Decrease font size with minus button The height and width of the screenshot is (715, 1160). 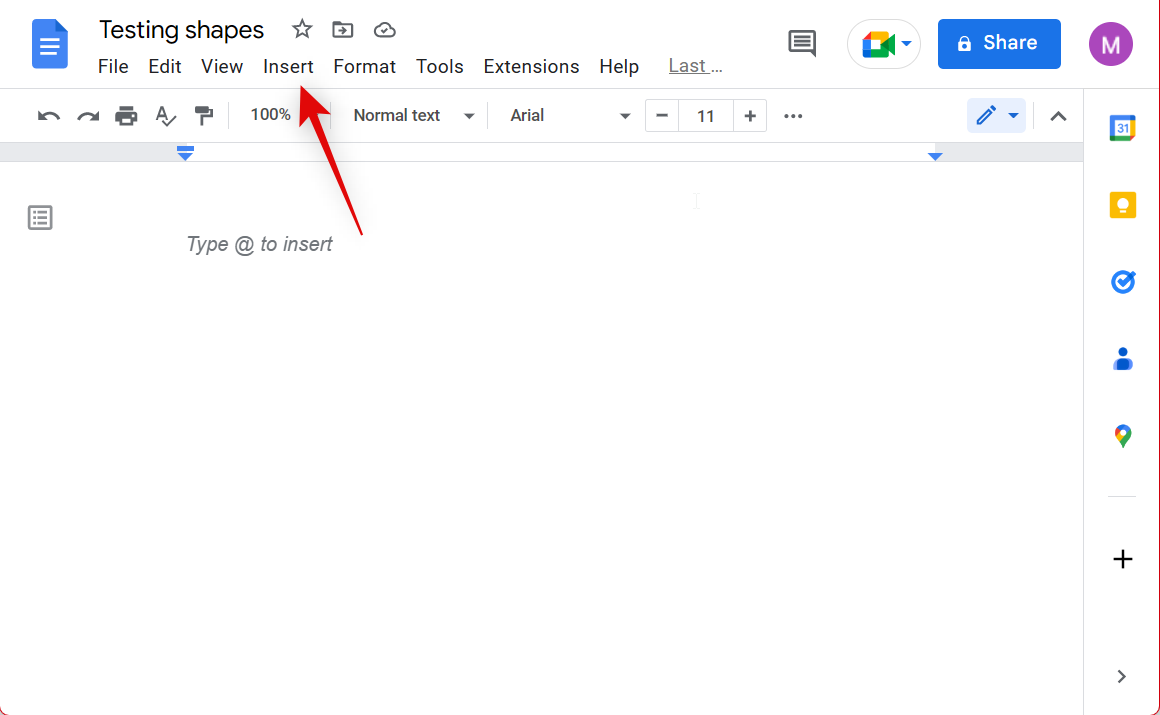(662, 116)
